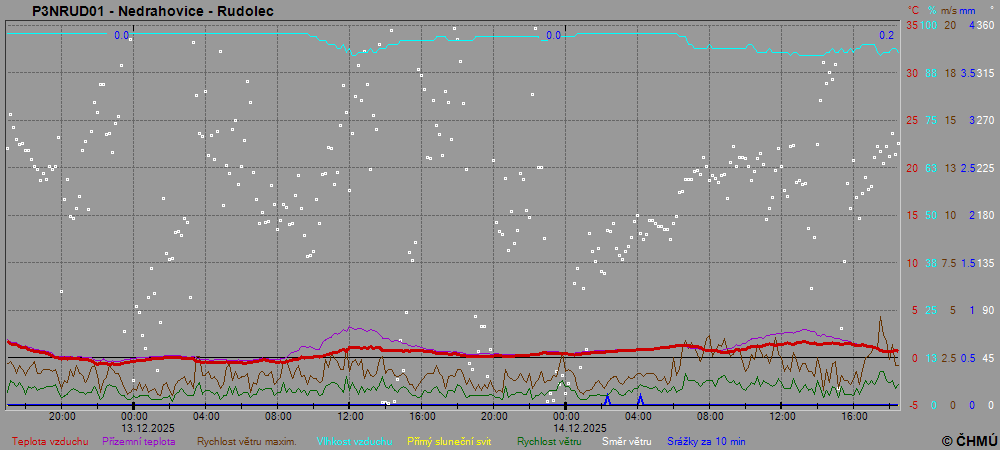Click the © ČHMÚ copyright text
This screenshot has width=1000, height=450.
(x=969, y=441)
